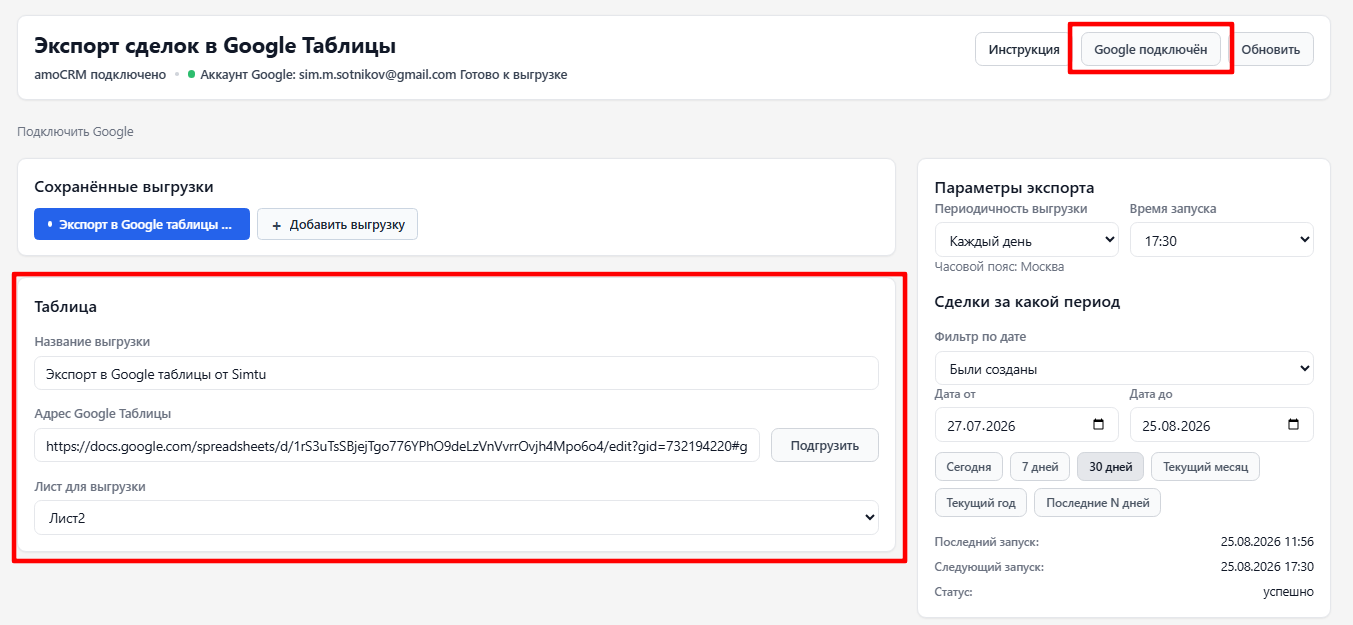Viewport: 1353px width, 625px height.
Task: Open the calendar picker in Дата до field
Action: tap(1294, 425)
